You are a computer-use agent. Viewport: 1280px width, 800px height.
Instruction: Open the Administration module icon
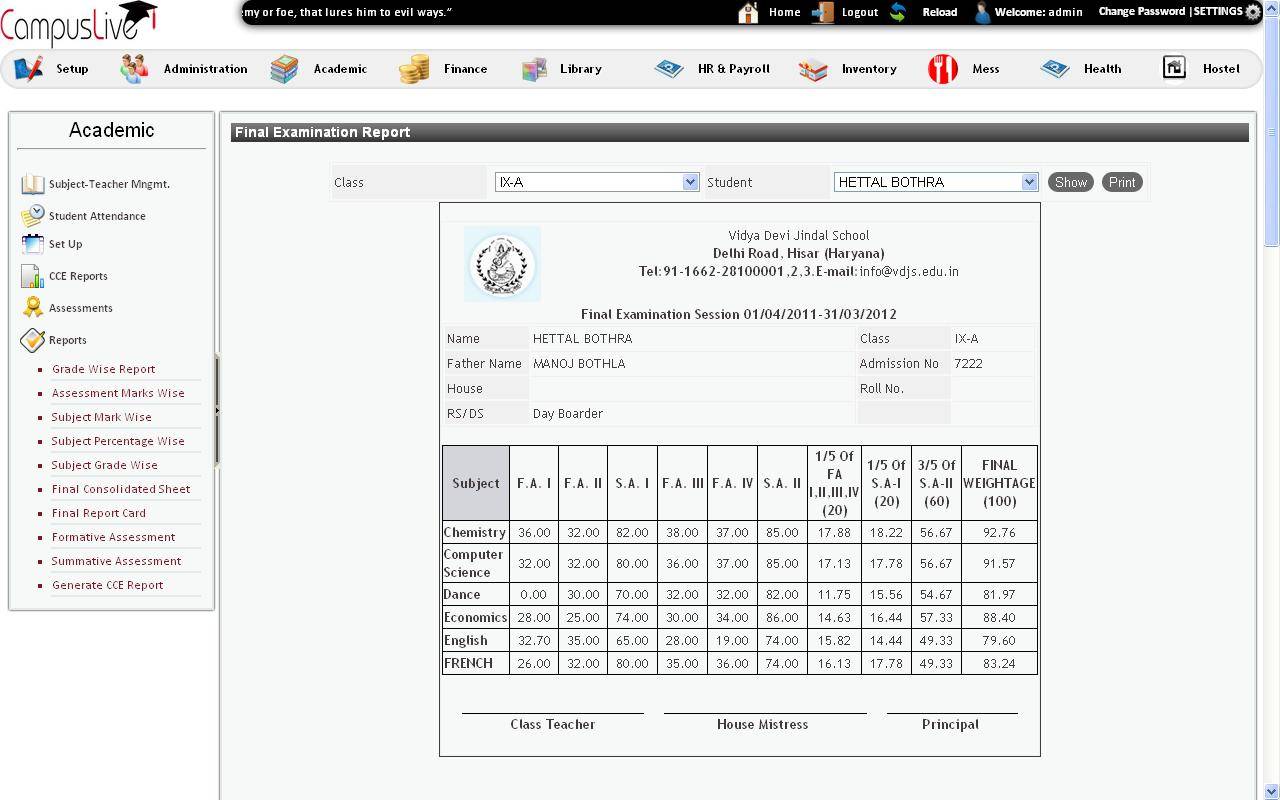(134, 68)
